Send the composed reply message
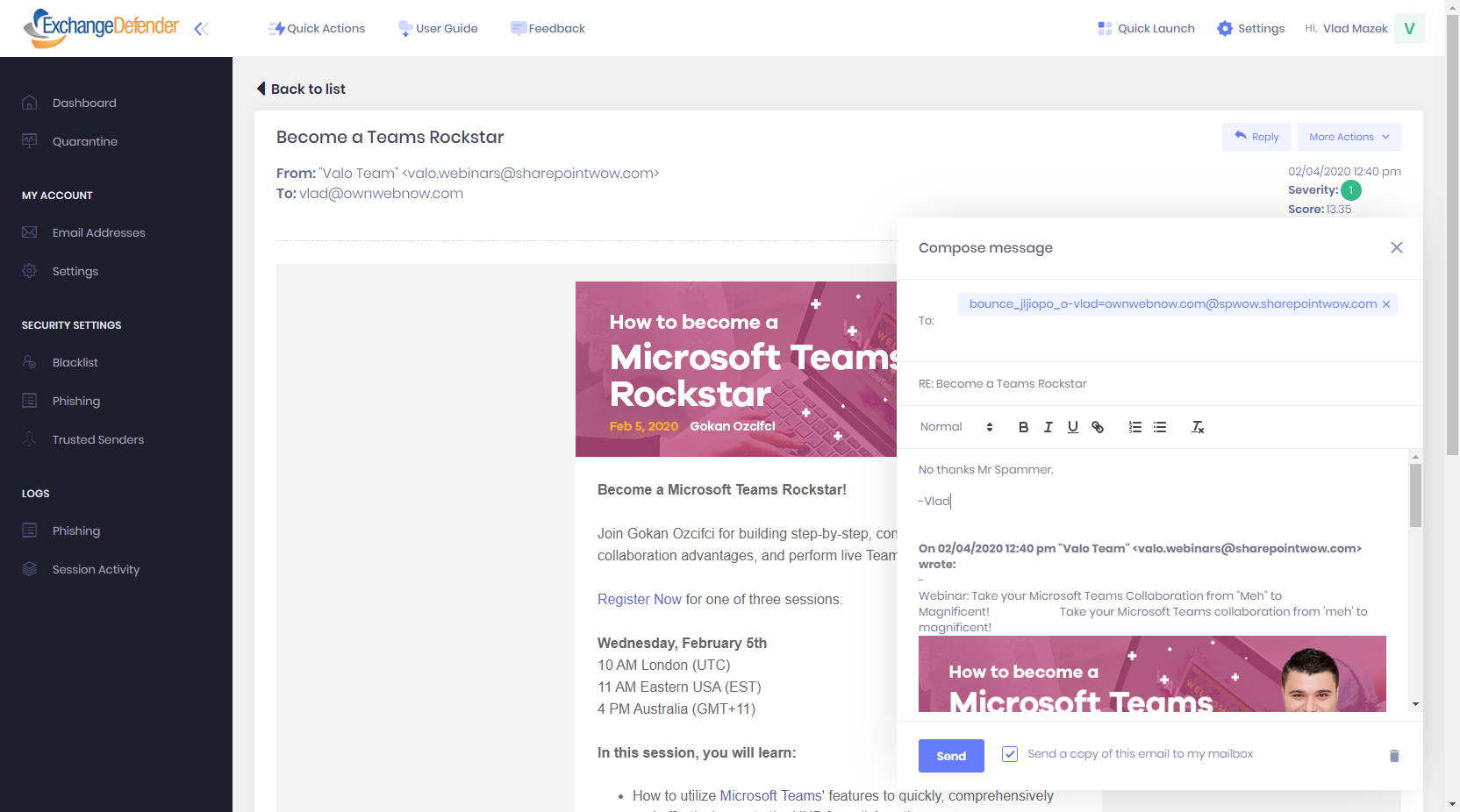The height and width of the screenshot is (812, 1460). pyautogui.click(x=950, y=756)
